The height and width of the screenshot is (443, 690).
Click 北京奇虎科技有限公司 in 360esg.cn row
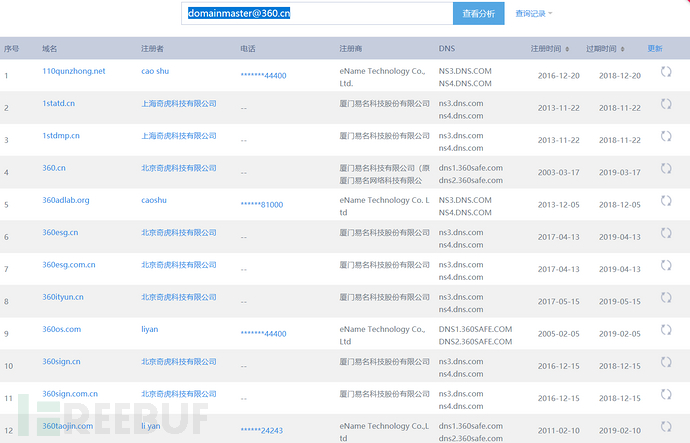click(x=179, y=232)
